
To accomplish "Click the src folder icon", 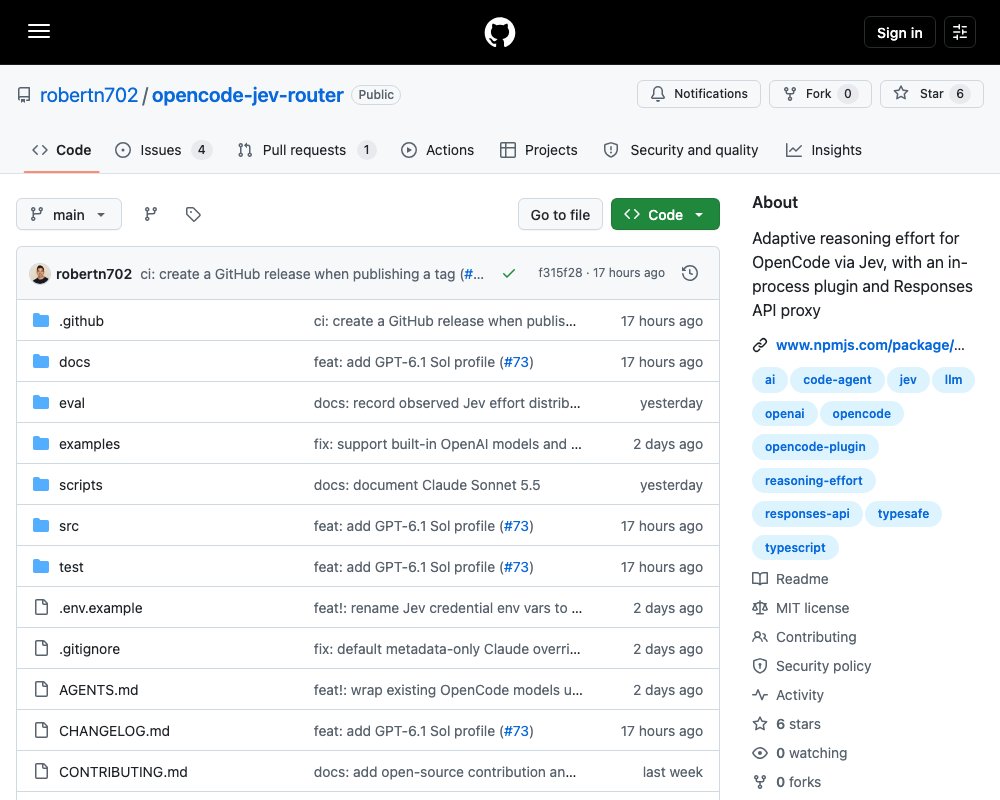I will coord(41,526).
